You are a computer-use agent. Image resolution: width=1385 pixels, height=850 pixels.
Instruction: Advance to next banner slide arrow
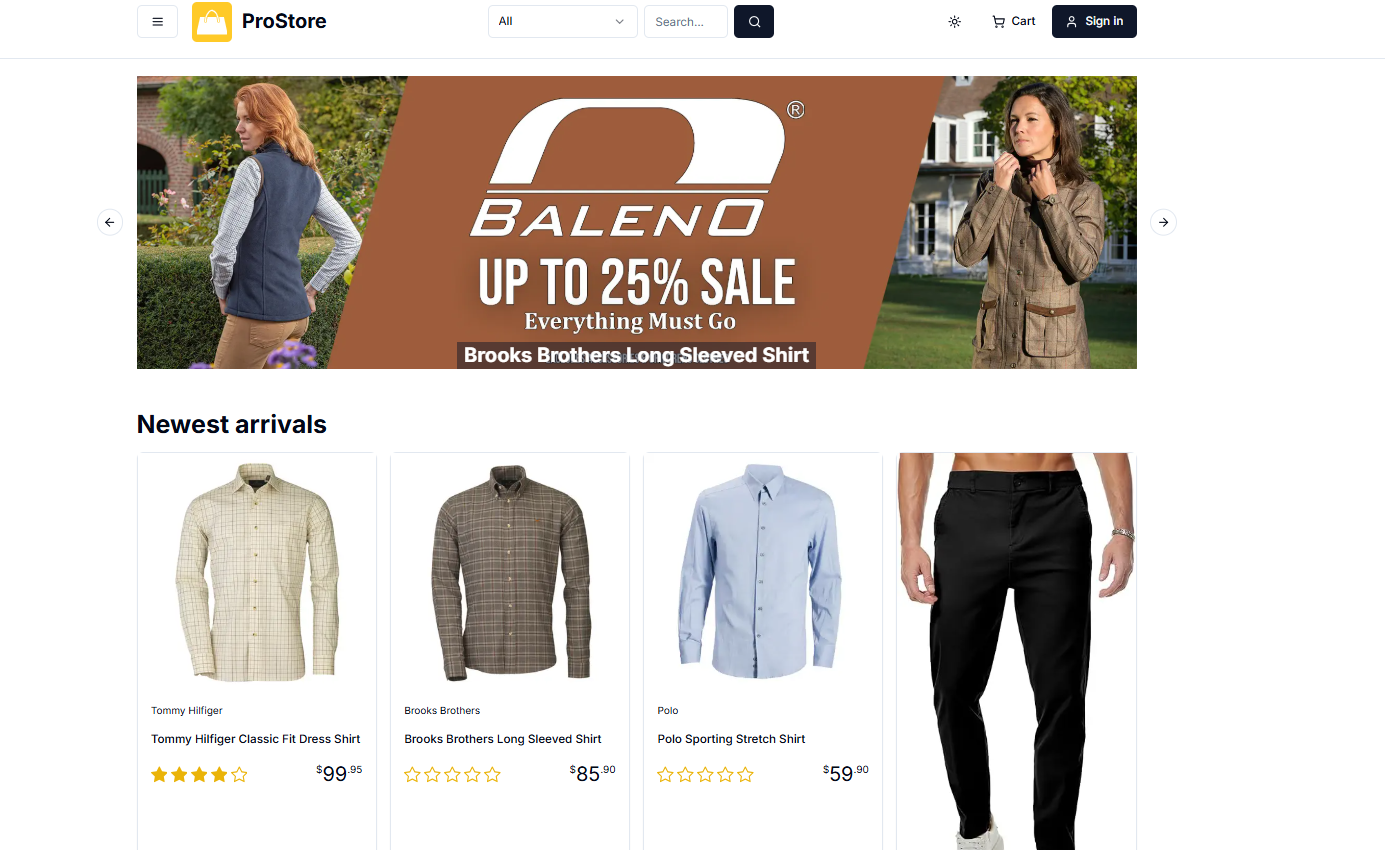click(x=1163, y=222)
